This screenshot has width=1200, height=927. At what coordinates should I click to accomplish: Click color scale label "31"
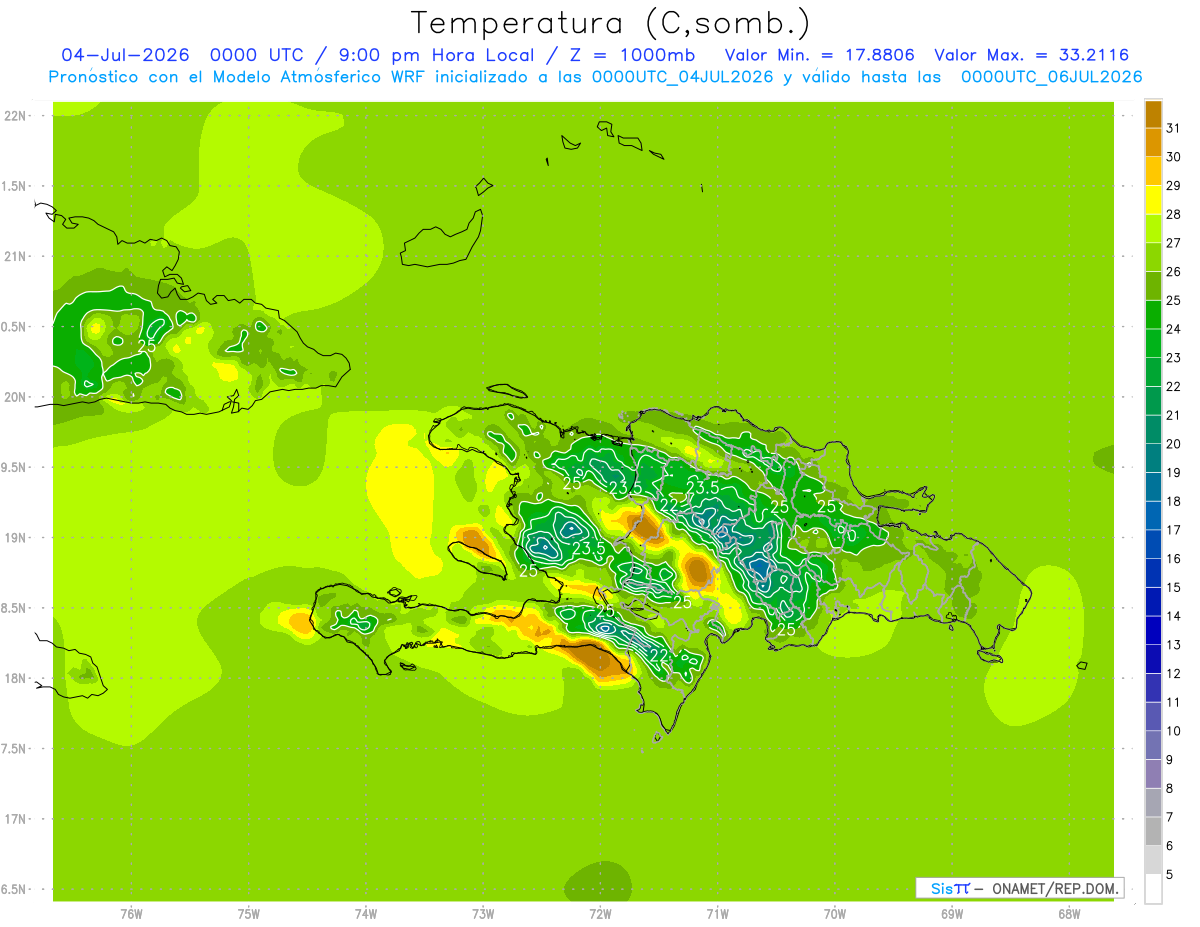pos(1172,128)
